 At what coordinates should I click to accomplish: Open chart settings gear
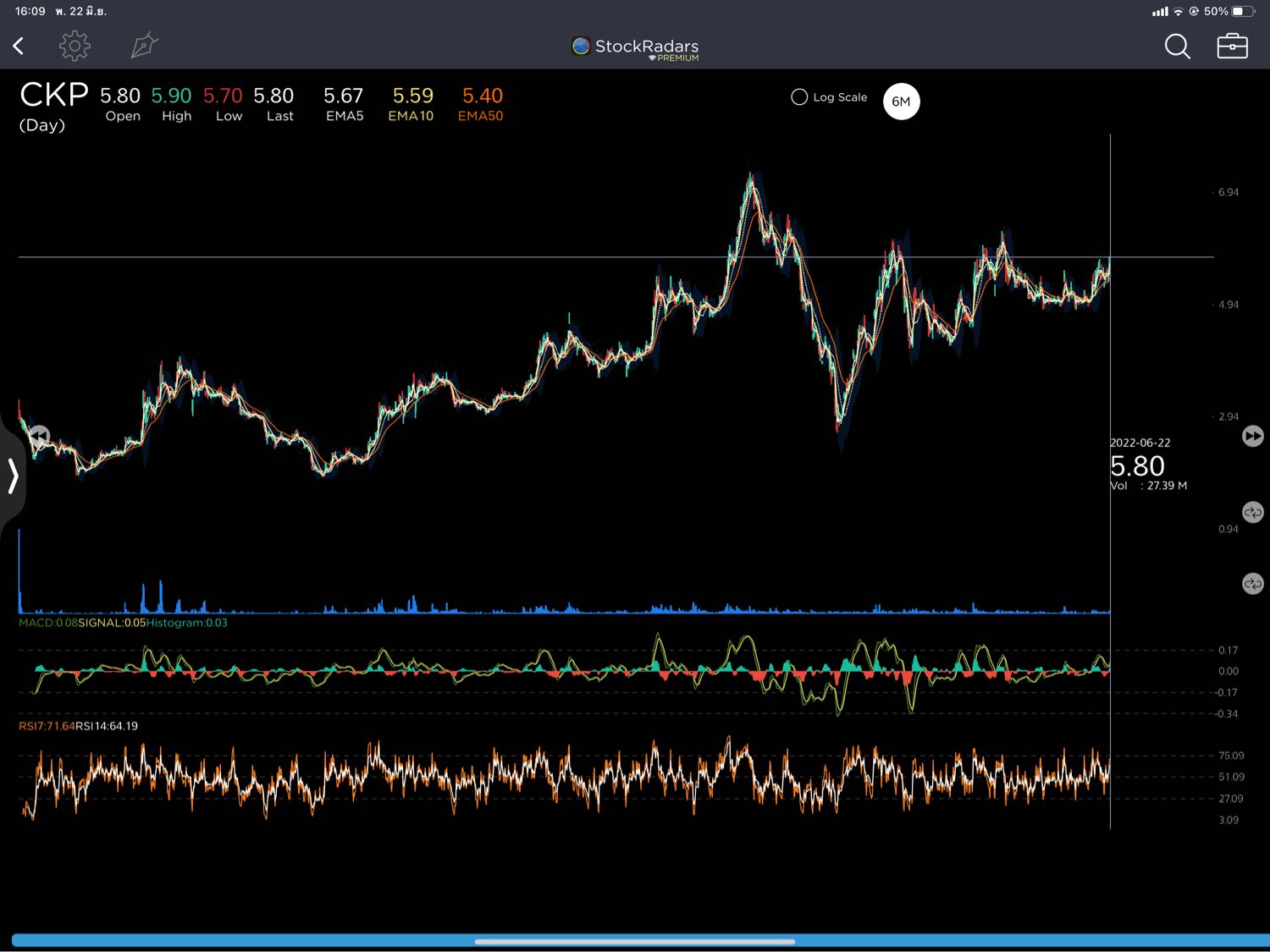pyautogui.click(x=75, y=46)
